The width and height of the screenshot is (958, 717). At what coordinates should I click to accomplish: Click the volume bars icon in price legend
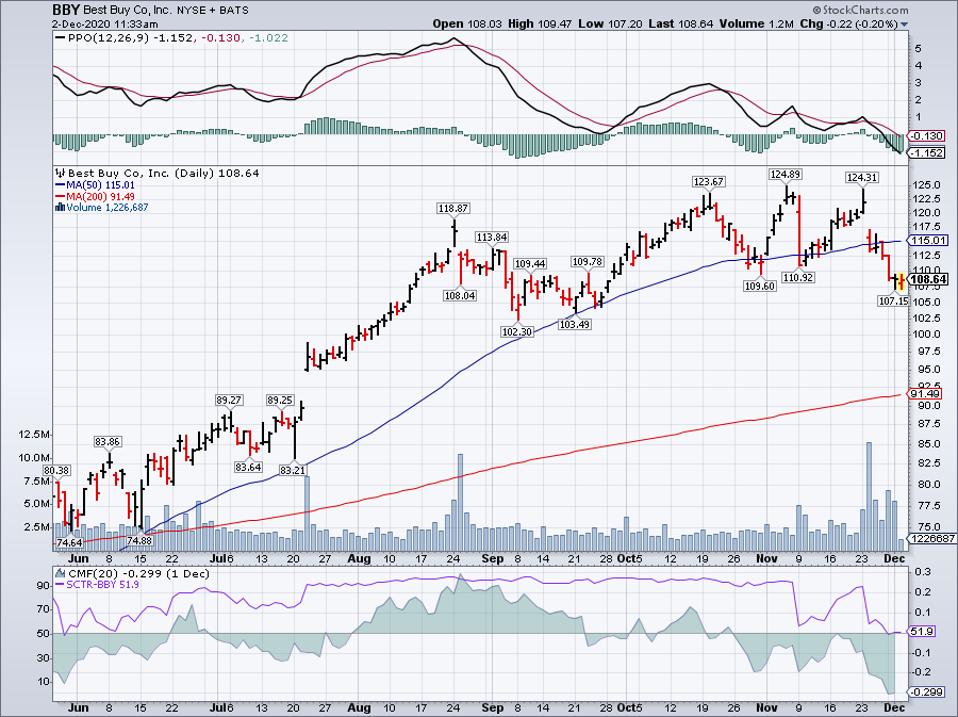click(x=60, y=208)
